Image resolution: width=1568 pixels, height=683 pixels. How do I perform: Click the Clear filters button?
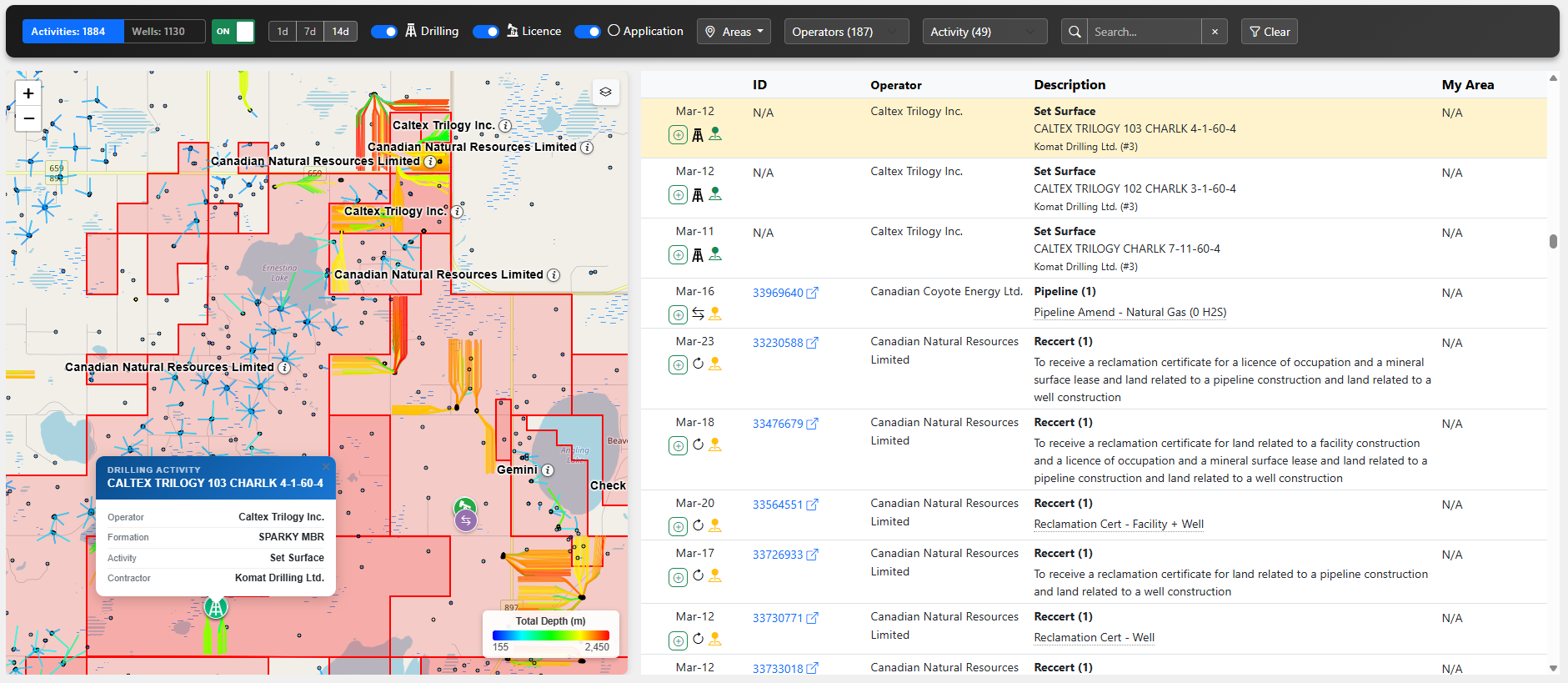(x=1270, y=32)
